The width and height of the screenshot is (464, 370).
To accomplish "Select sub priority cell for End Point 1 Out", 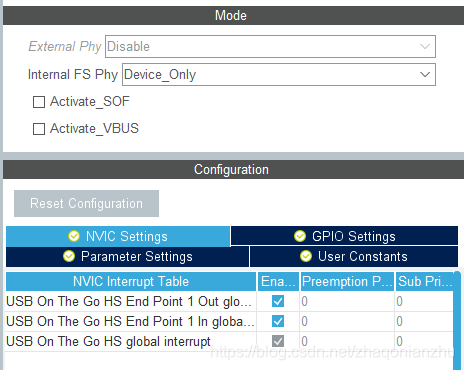I will click(424, 301).
